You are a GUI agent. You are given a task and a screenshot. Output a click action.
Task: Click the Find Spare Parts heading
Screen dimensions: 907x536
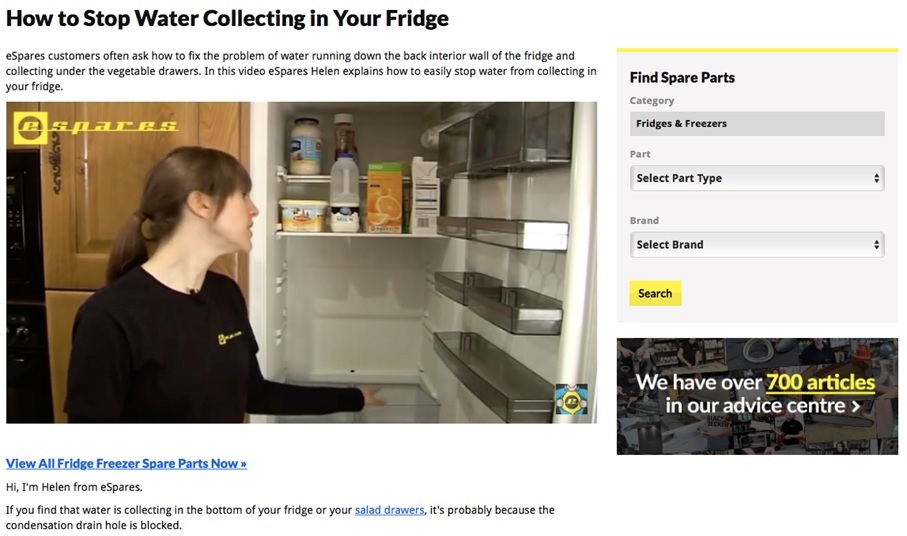click(x=682, y=77)
